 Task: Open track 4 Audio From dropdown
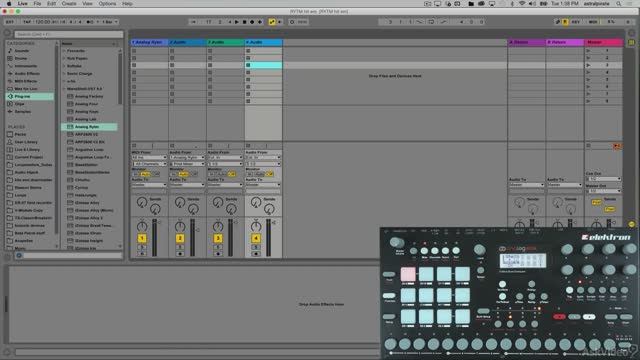263,158
